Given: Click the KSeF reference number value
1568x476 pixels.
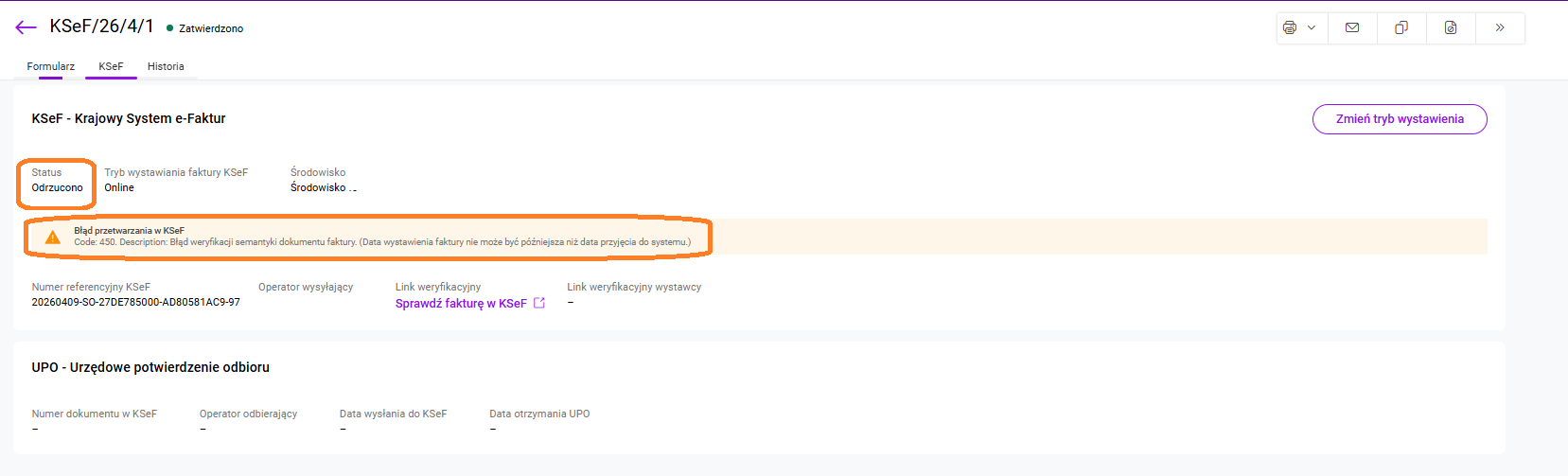Looking at the screenshot, I should (x=135, y=302).
